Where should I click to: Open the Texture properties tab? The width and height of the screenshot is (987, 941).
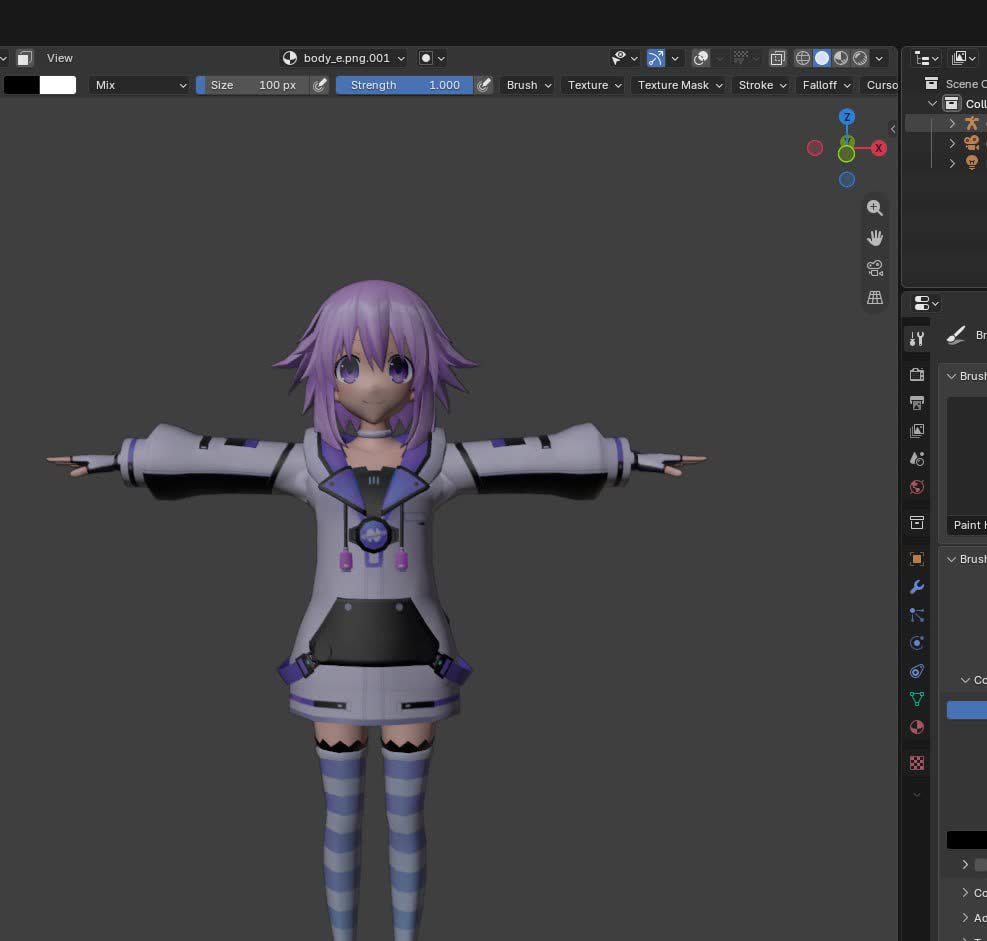coord(916,763)
